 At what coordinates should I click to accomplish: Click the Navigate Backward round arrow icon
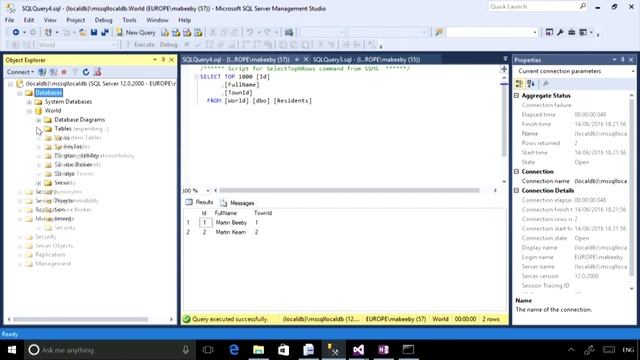[16, 32]
